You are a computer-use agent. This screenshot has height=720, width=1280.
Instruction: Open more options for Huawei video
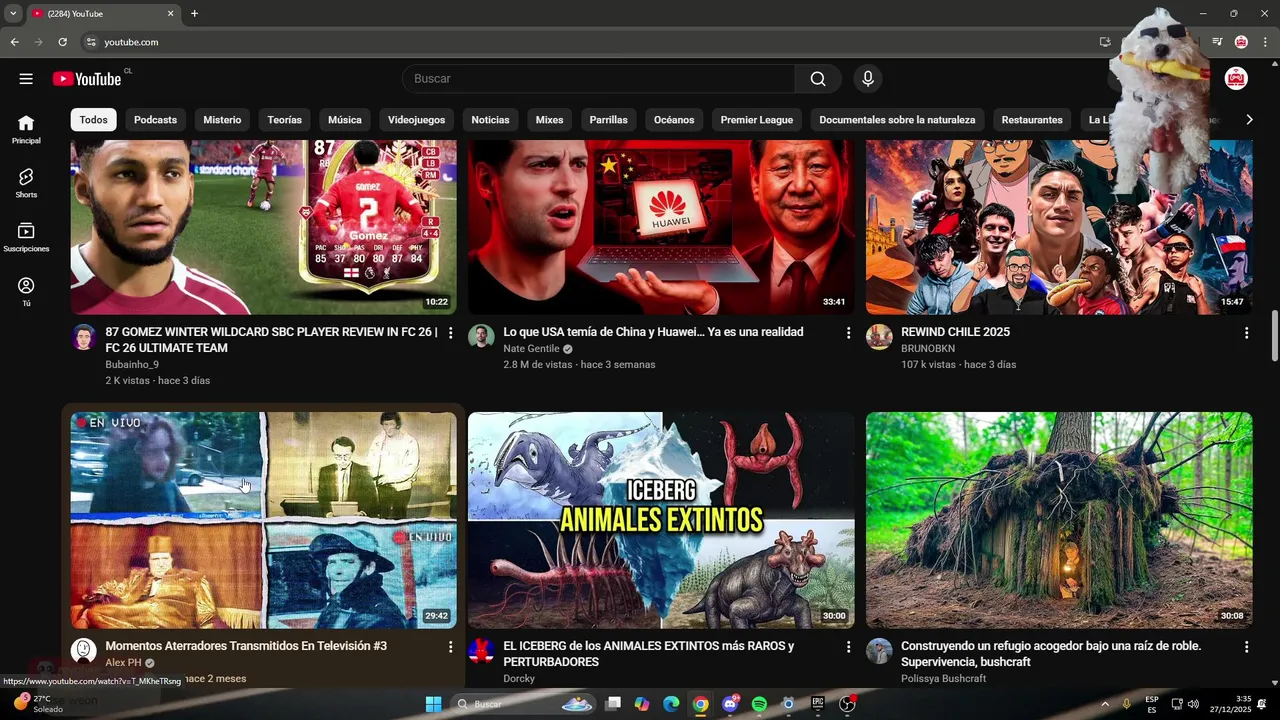pyautogui.click(x=848, y=333)
